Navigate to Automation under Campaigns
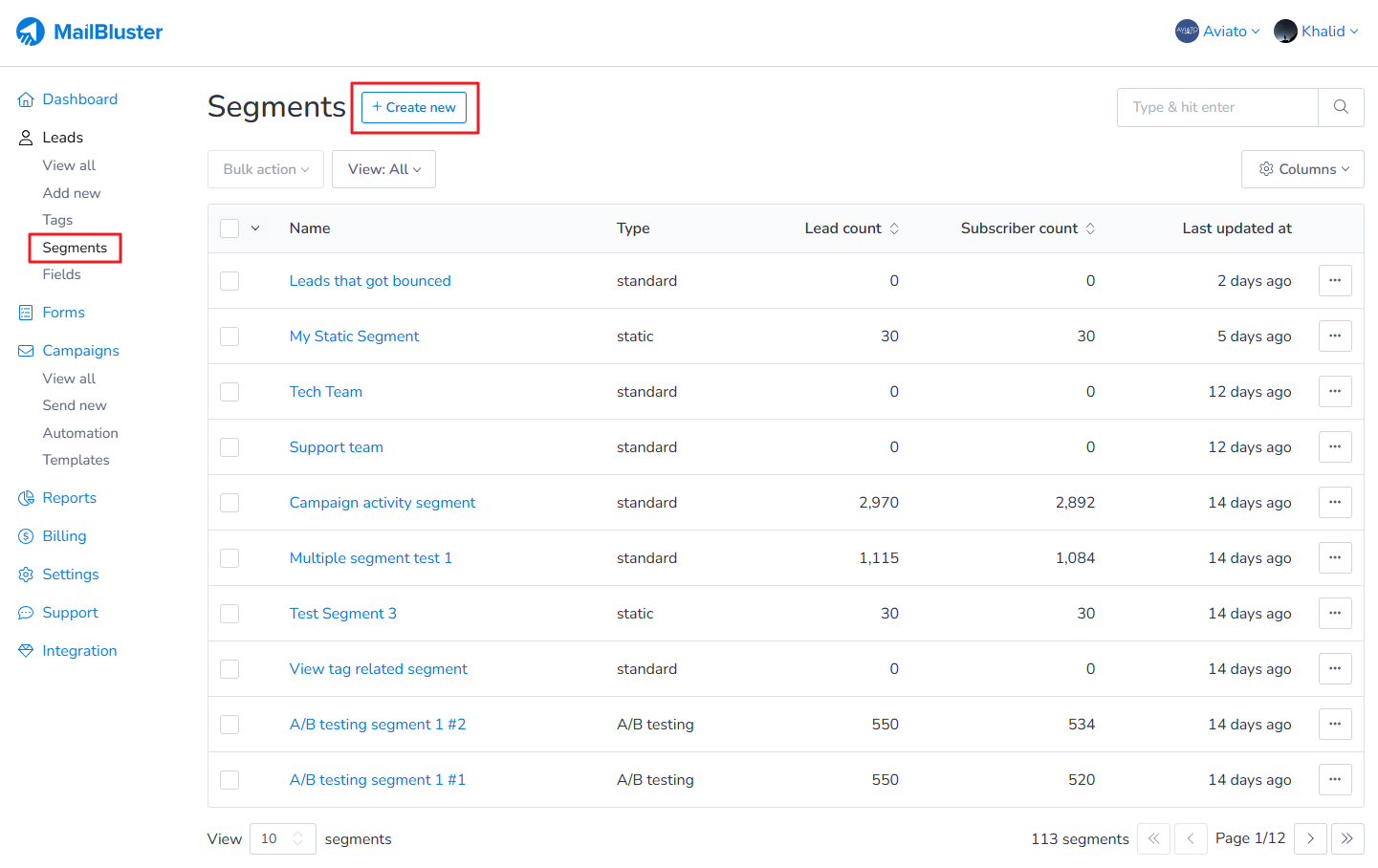 click(80, 433)
